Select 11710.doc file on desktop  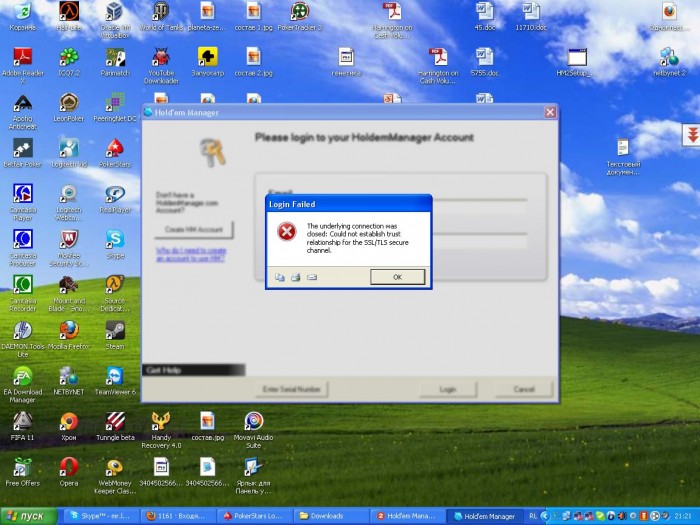[531, 17]
